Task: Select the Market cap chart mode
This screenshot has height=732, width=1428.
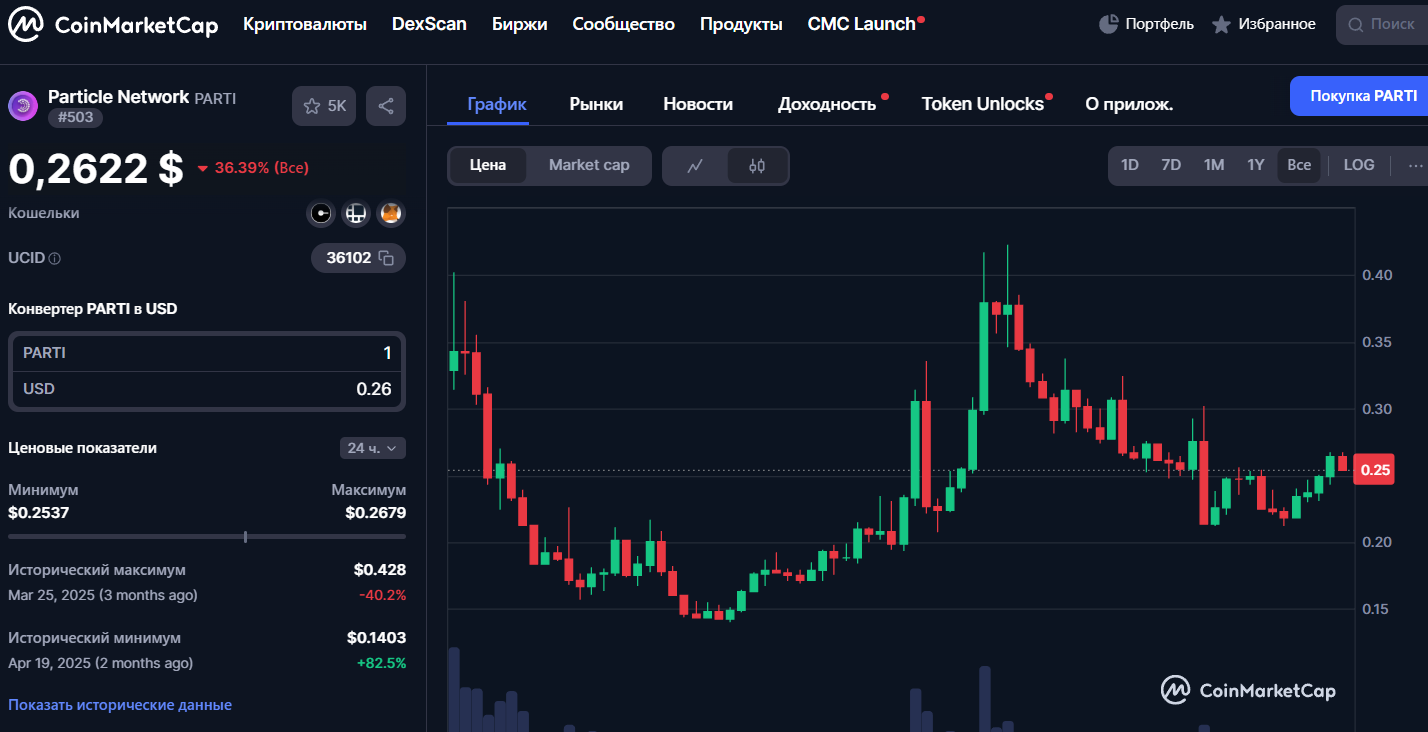Action: [589, 165]
